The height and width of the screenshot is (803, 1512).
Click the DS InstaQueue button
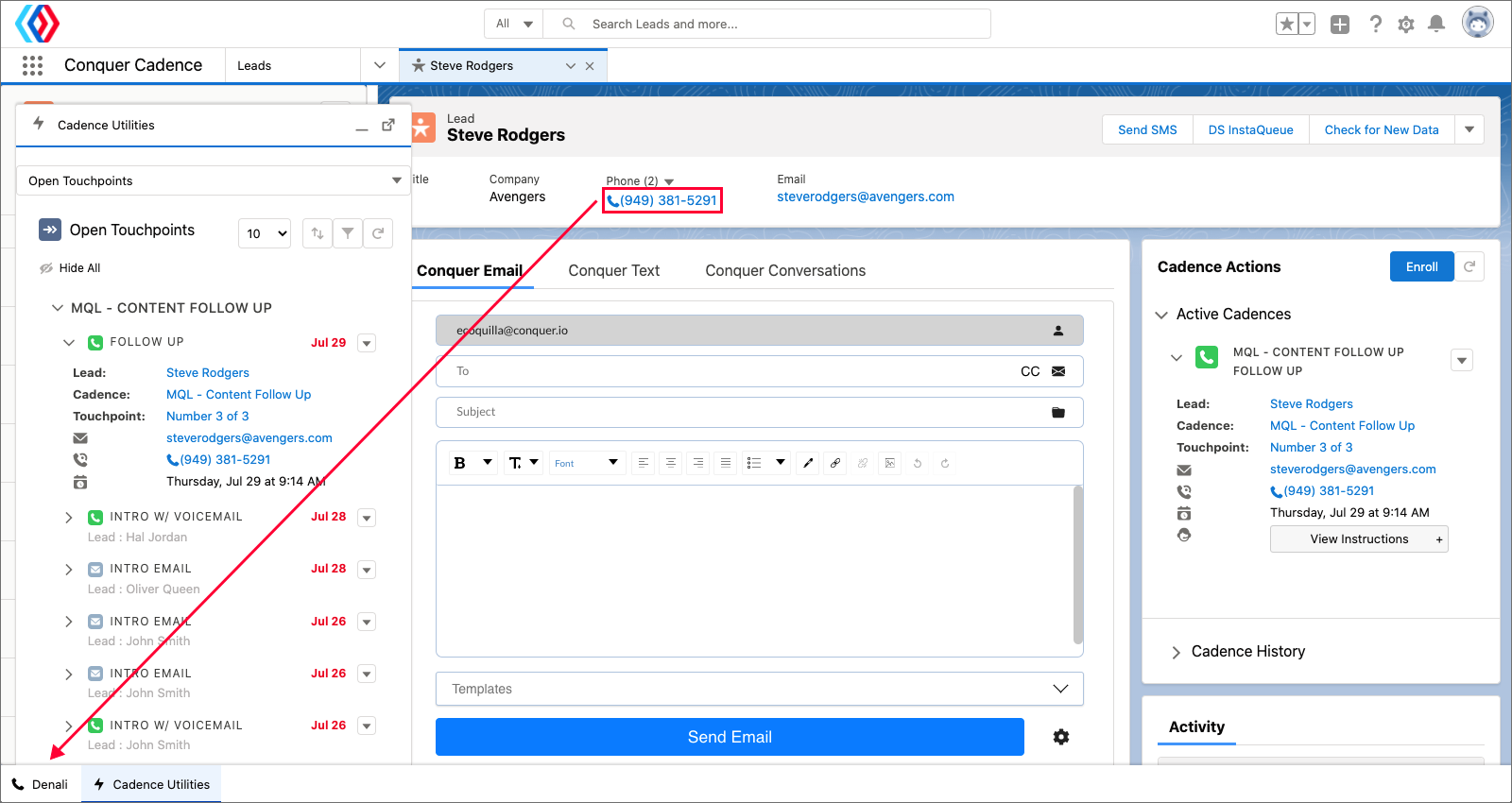(1250, 129)
